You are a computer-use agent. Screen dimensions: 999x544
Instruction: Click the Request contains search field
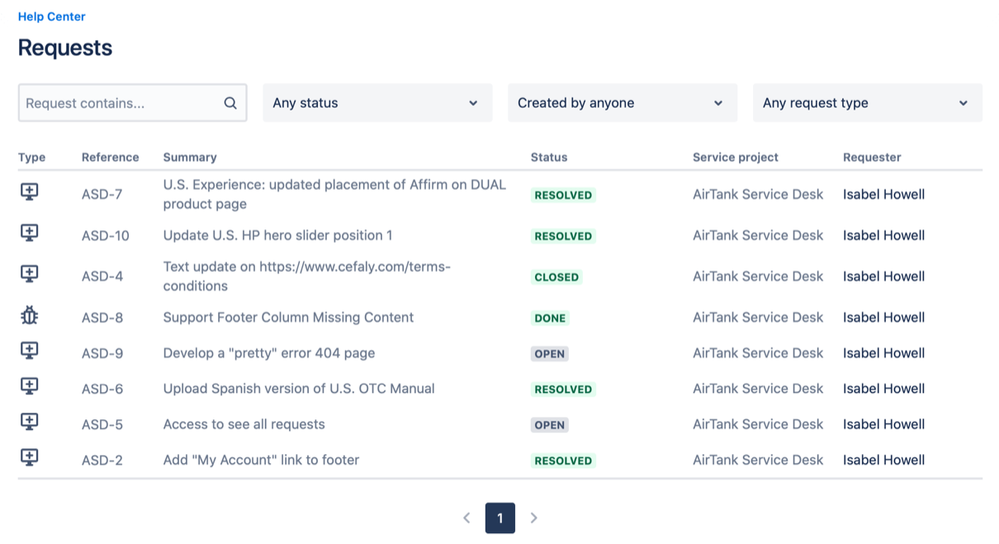pyautogui.click(x=133, y=103)
